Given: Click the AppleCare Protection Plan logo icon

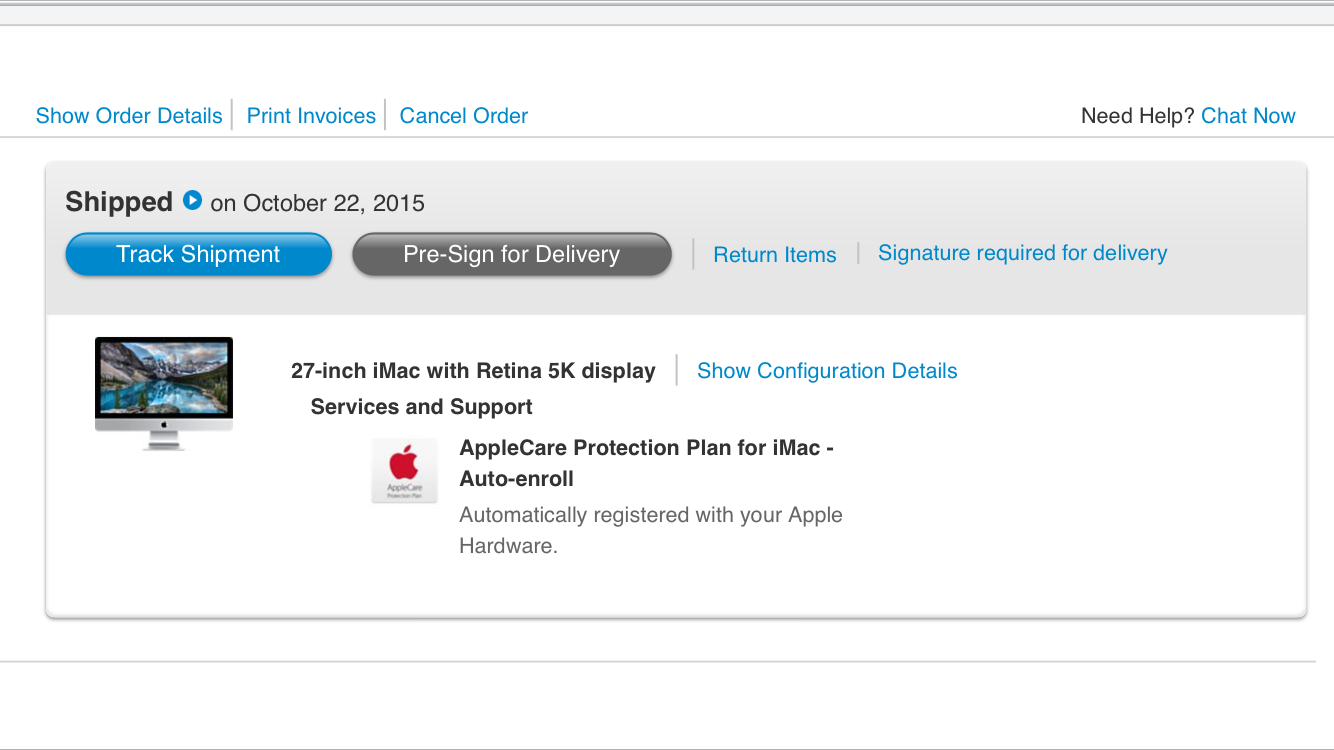Looking at the screenshot, I should tap(404, 470).
